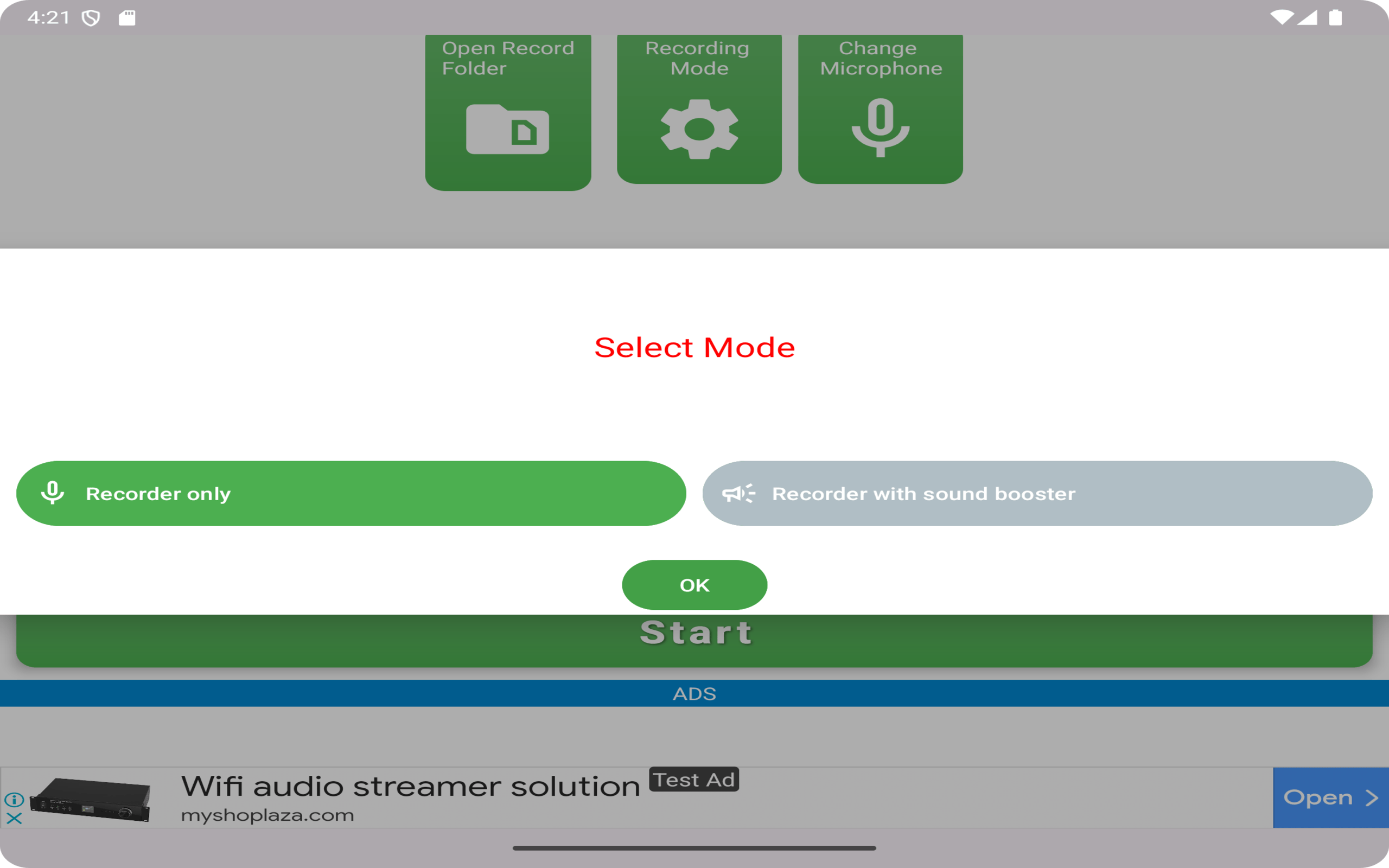Click the Open button on ad
The height and width of the screenshot is (868, 1389).
(x=1330, y=797)
